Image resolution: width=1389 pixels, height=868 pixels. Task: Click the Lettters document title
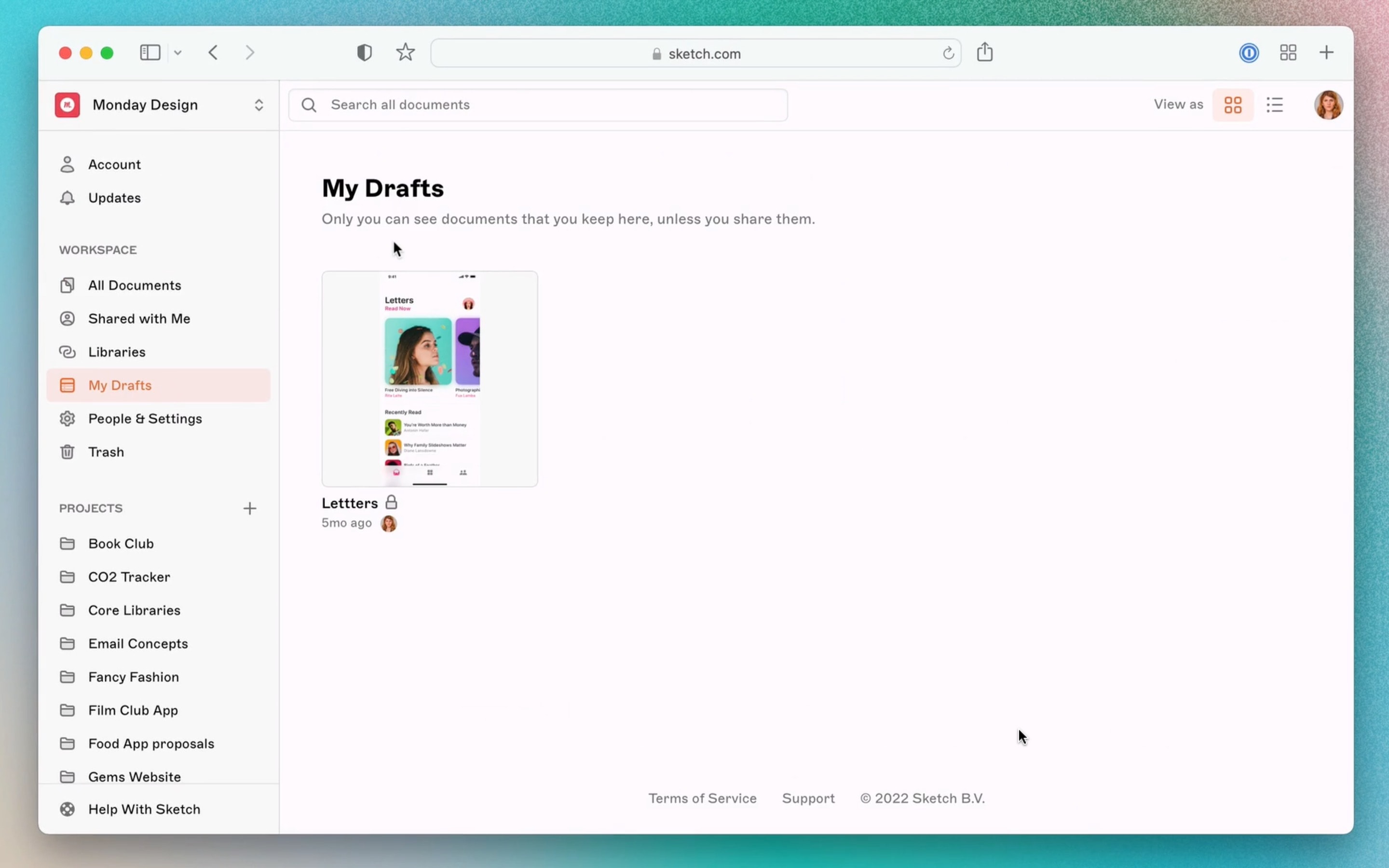click(x=350, y=503)
